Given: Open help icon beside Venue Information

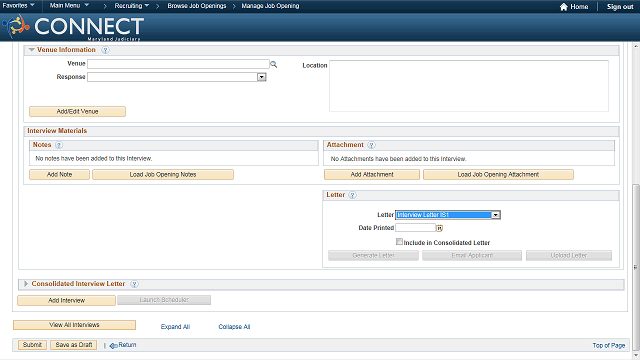Looking at the screenshot, I should coord(105,50).
